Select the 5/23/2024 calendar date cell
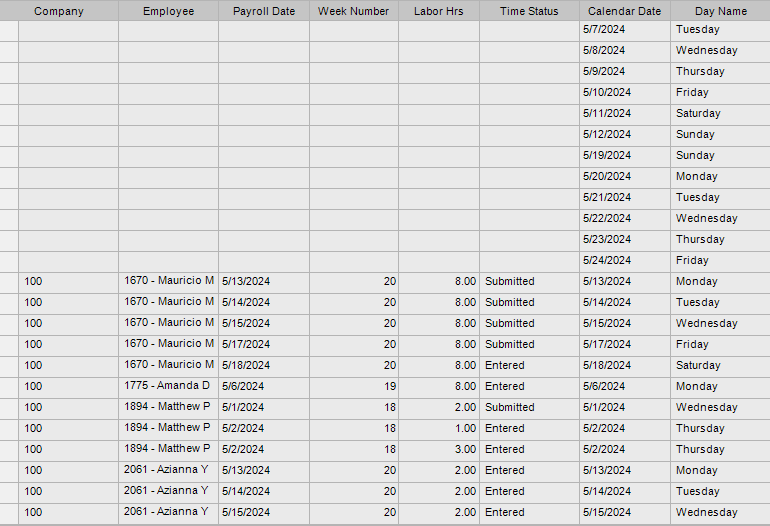 click(x=625, y=240)
